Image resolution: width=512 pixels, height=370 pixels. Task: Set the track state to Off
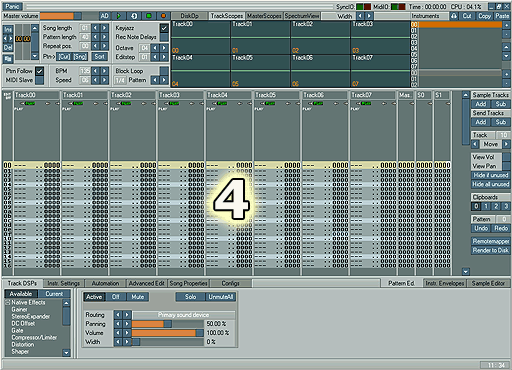tap(116, 297)
